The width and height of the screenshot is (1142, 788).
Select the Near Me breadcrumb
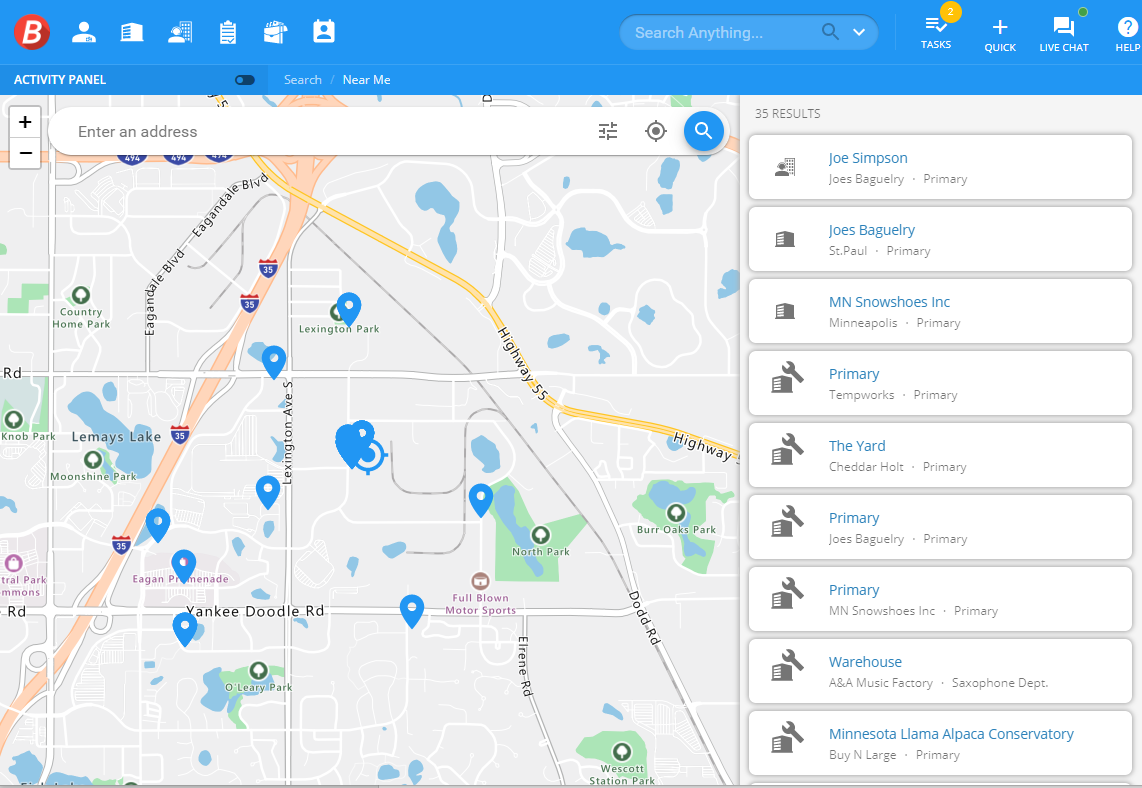(366, 80)
